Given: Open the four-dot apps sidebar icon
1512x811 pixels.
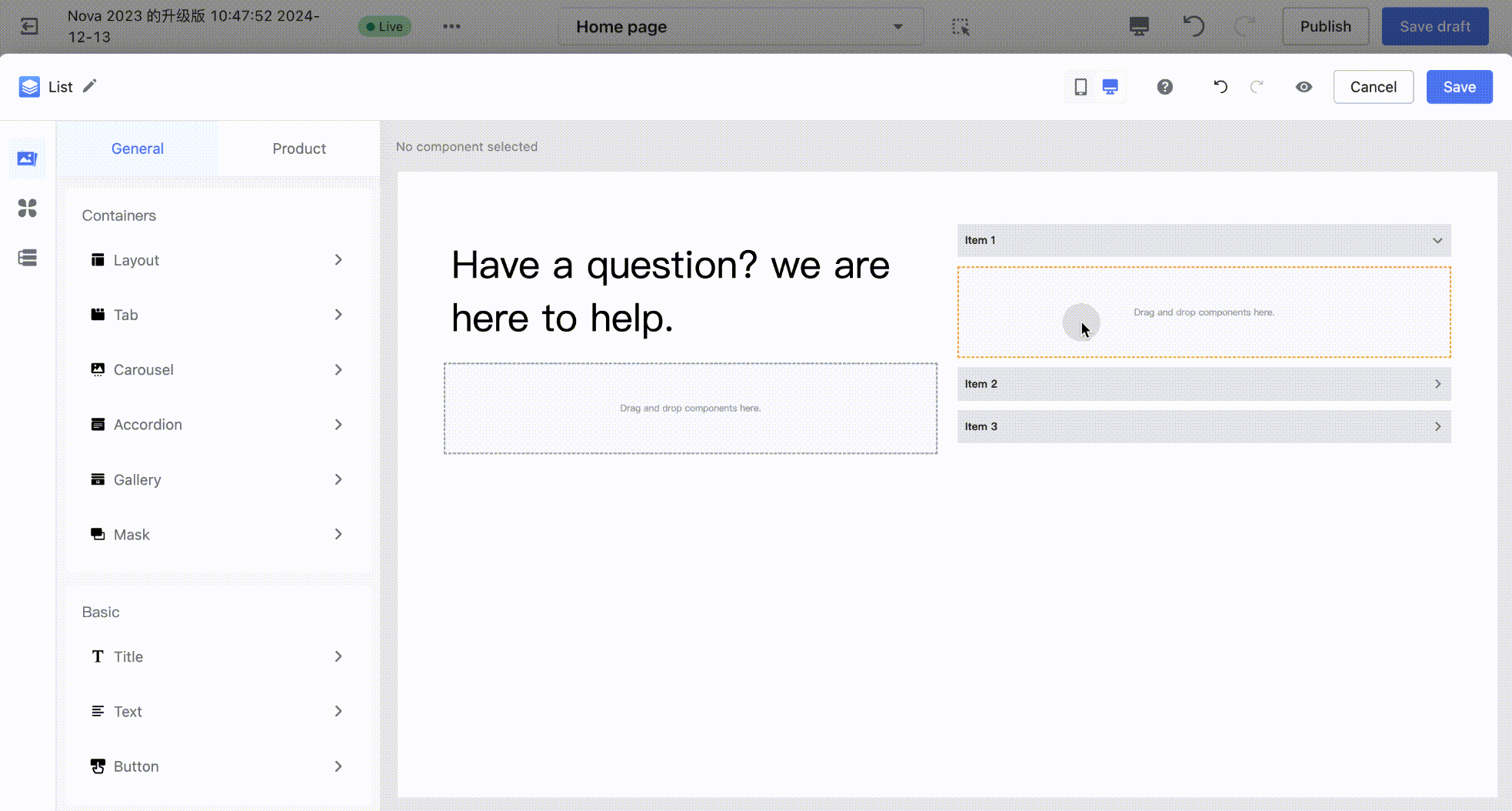Looking at the screenshot, I should tap(28, 208).
